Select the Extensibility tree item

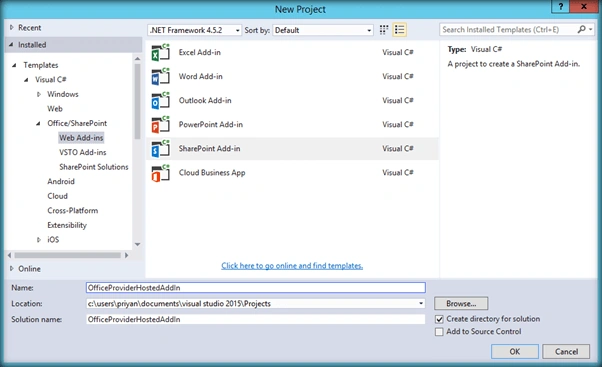click(67, 225)
